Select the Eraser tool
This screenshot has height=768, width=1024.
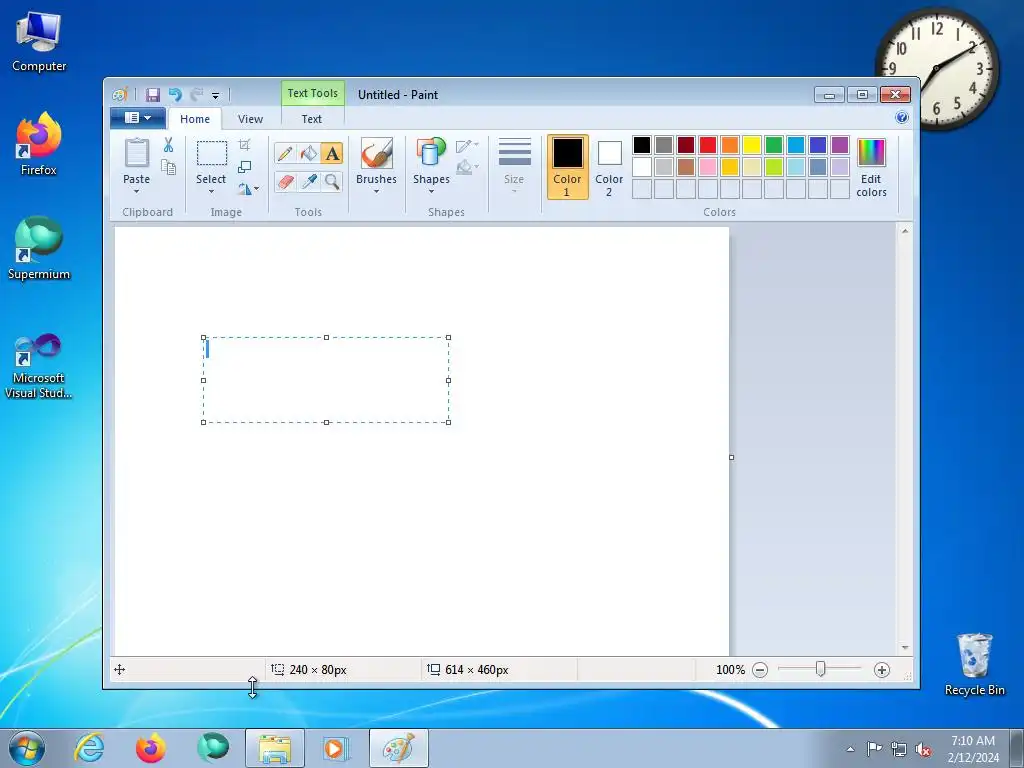[x=285, y=181]
